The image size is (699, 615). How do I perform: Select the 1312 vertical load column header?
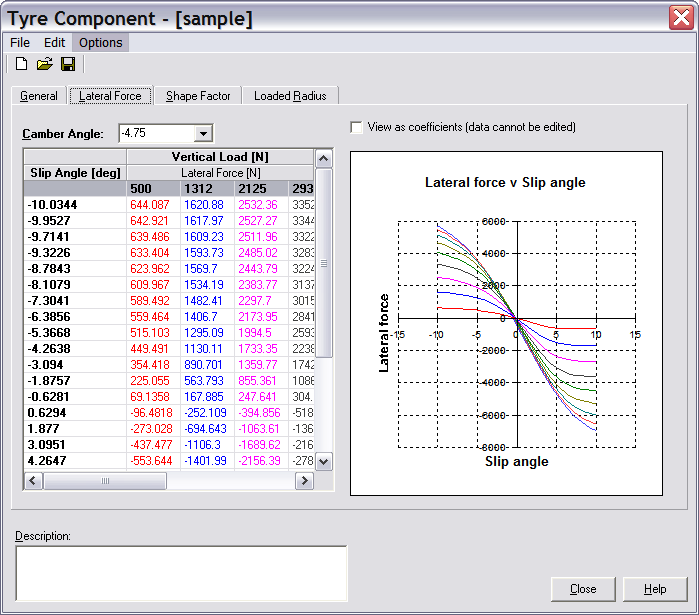(x=207, y=189)
